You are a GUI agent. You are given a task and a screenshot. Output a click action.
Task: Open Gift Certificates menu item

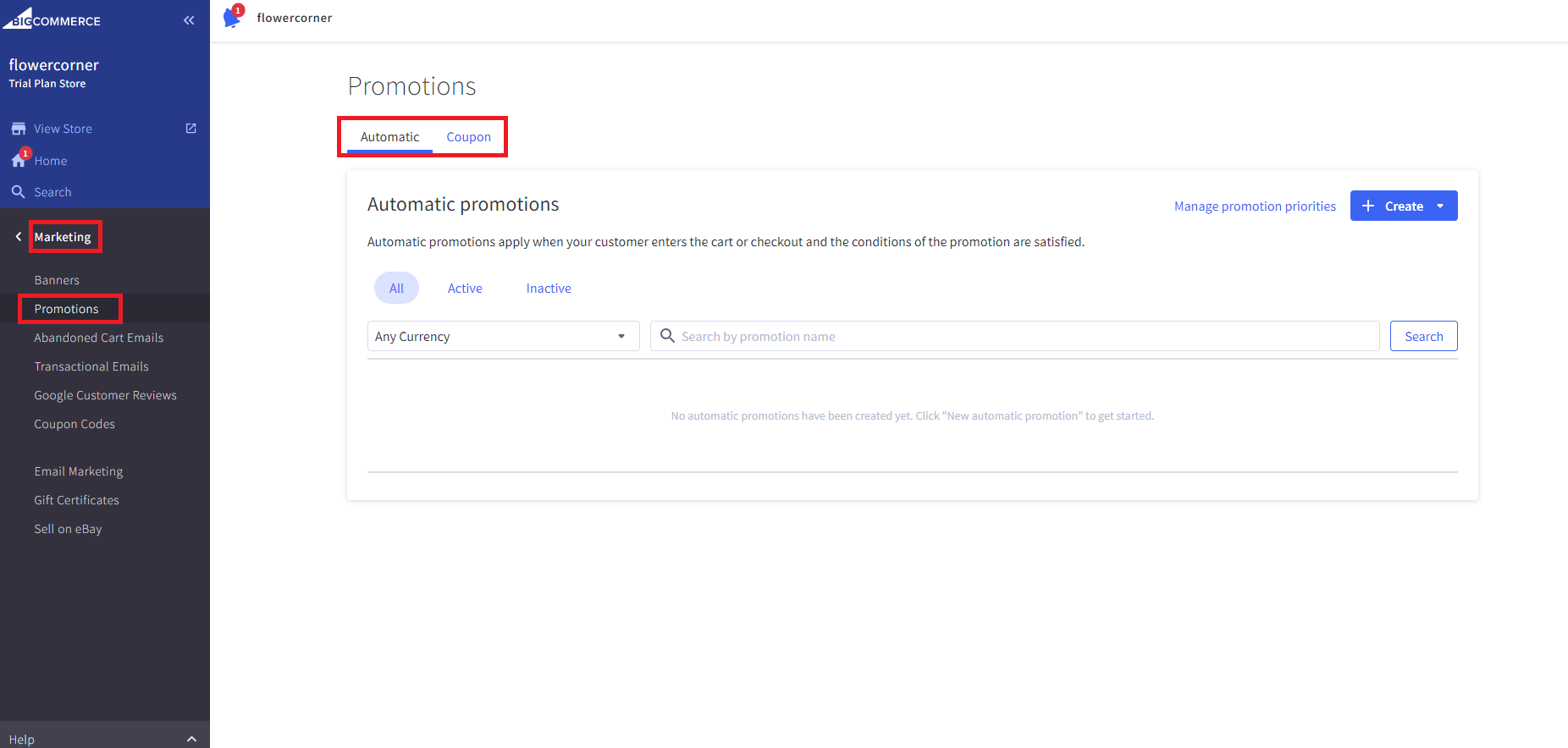77,500
